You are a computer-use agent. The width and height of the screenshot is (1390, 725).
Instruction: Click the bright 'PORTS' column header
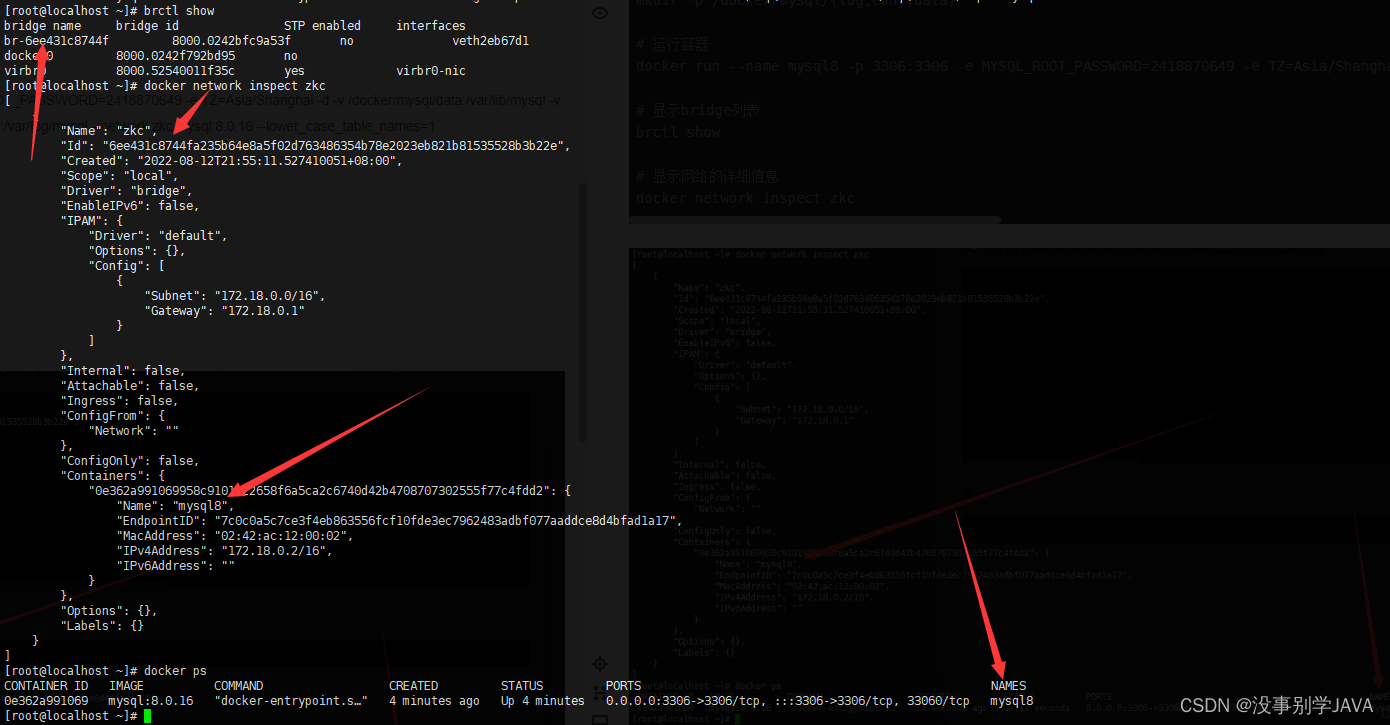[x=624, y=686]
